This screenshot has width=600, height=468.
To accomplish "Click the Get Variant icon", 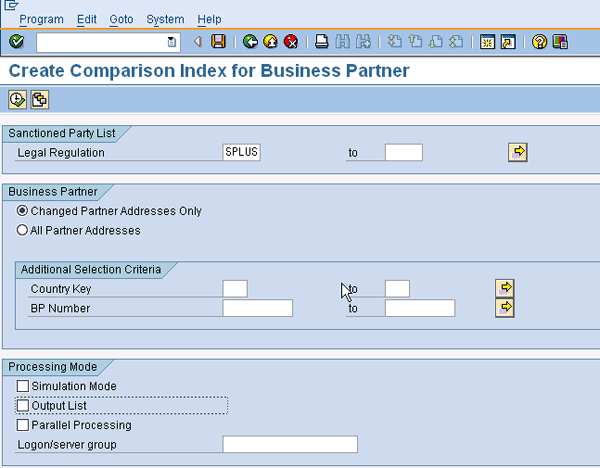I will pos(40,100).
